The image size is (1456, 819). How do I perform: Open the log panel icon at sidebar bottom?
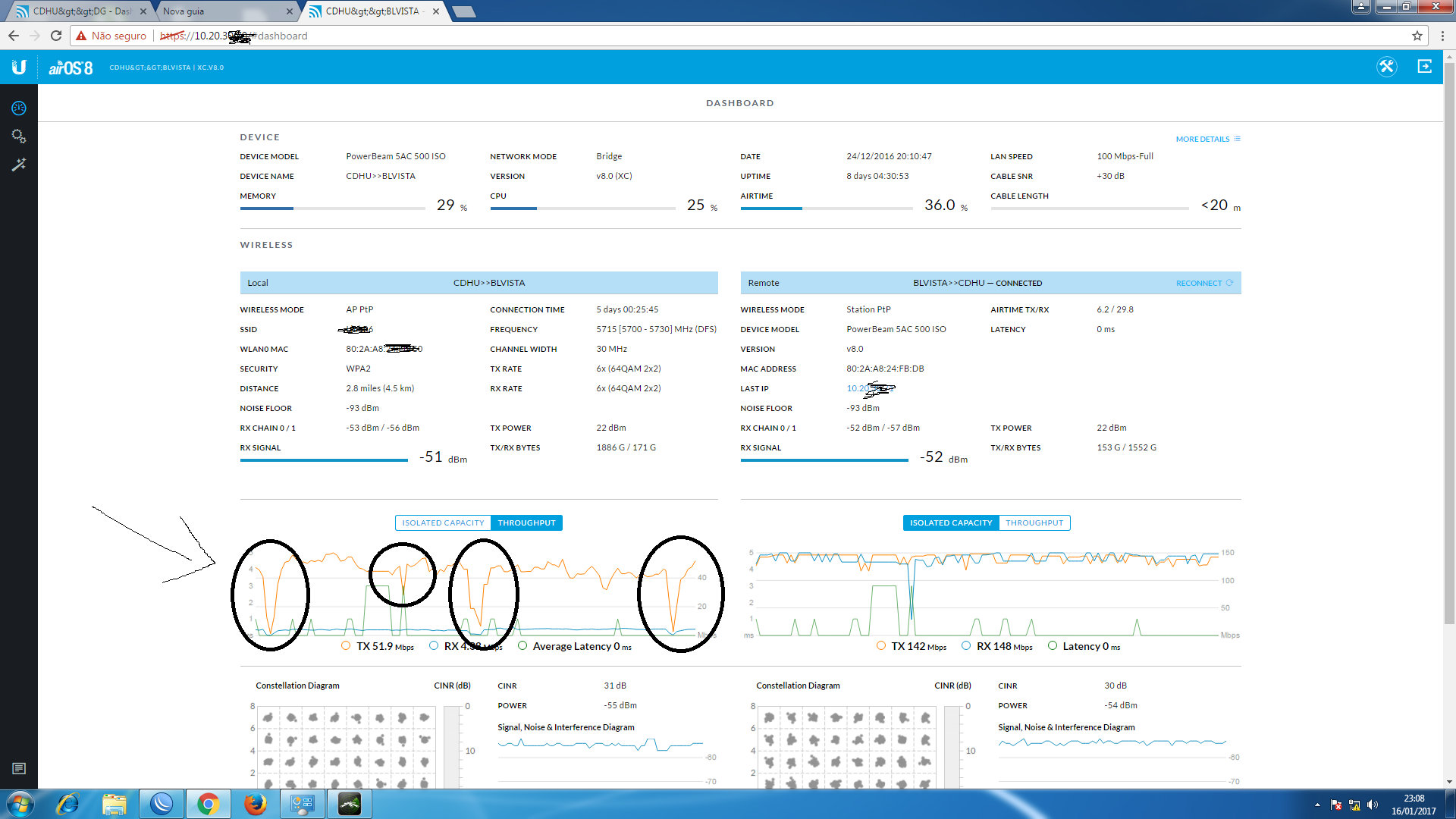pyautogui.click(x=19, y=769)
